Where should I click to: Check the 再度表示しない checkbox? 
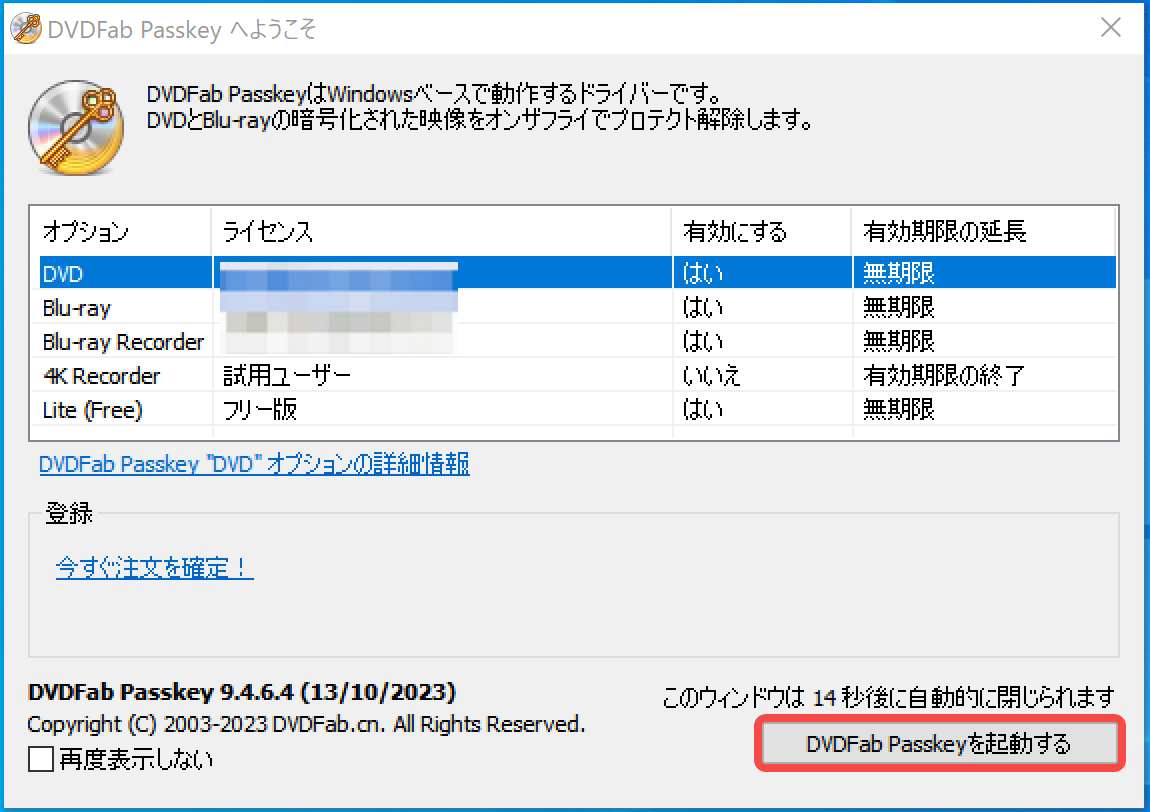[x=41, y=758]
